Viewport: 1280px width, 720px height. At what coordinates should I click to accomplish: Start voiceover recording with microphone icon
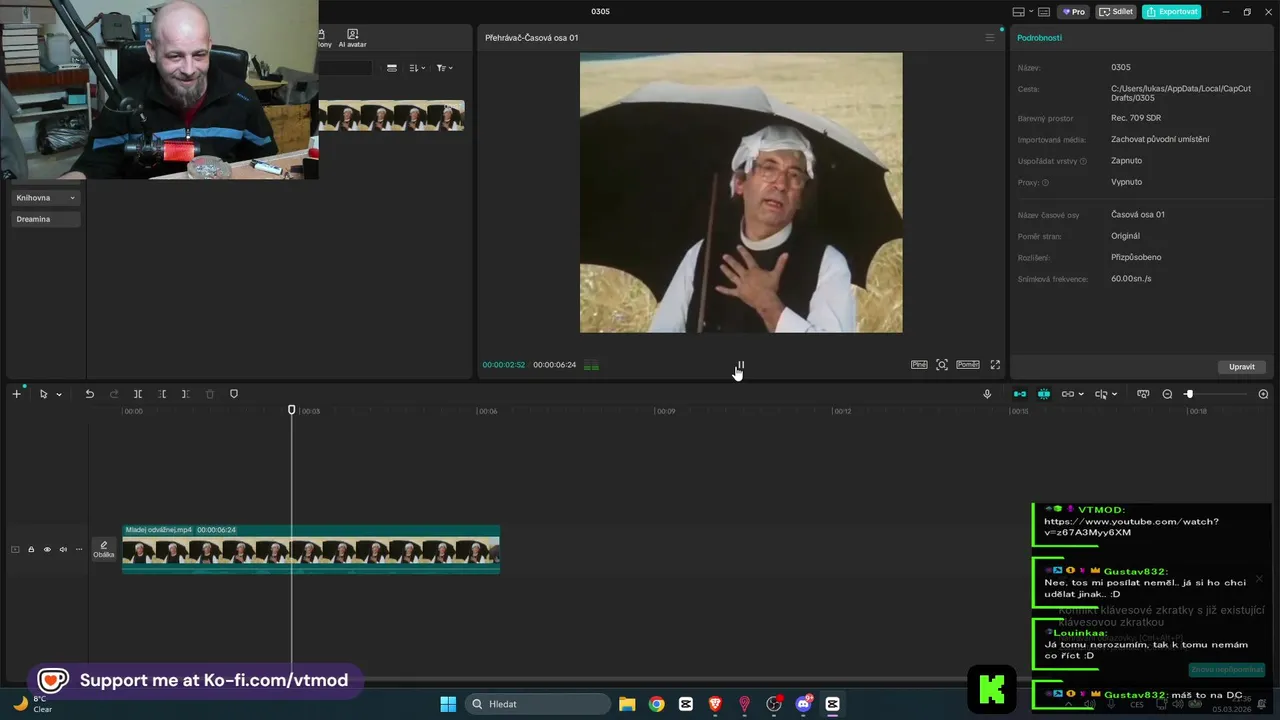point(987,394)
